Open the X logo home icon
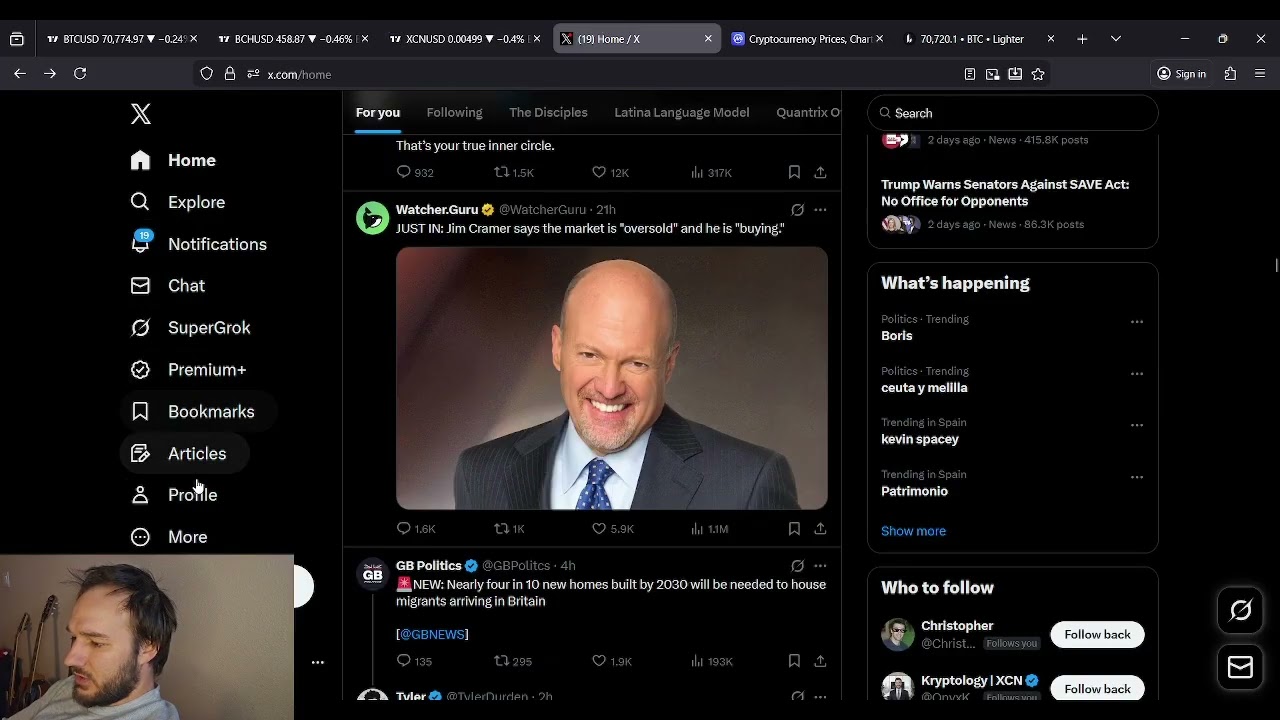Viewport: 1280px width, 720px height. click(141, 114)
